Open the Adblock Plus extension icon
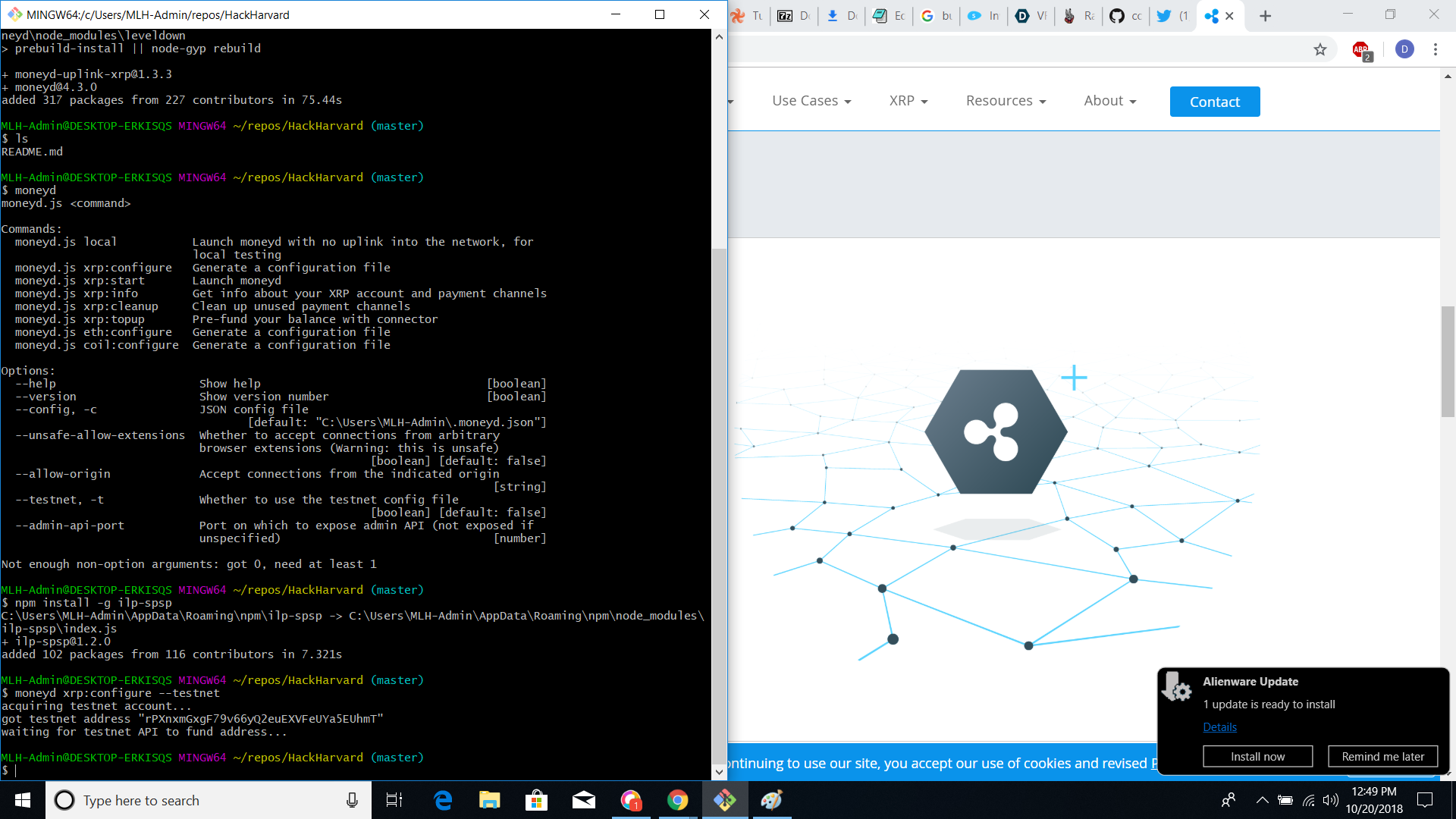Screen dimensions: 1456x819 tap(1361, 50)
